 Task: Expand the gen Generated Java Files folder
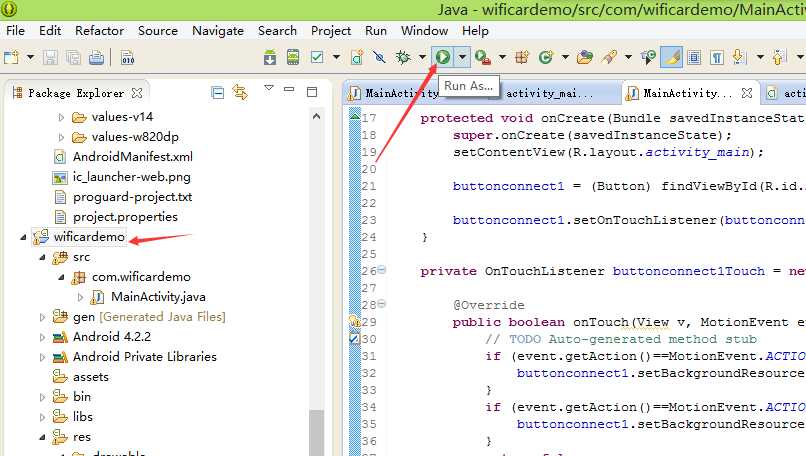click(x=42, y=317)
